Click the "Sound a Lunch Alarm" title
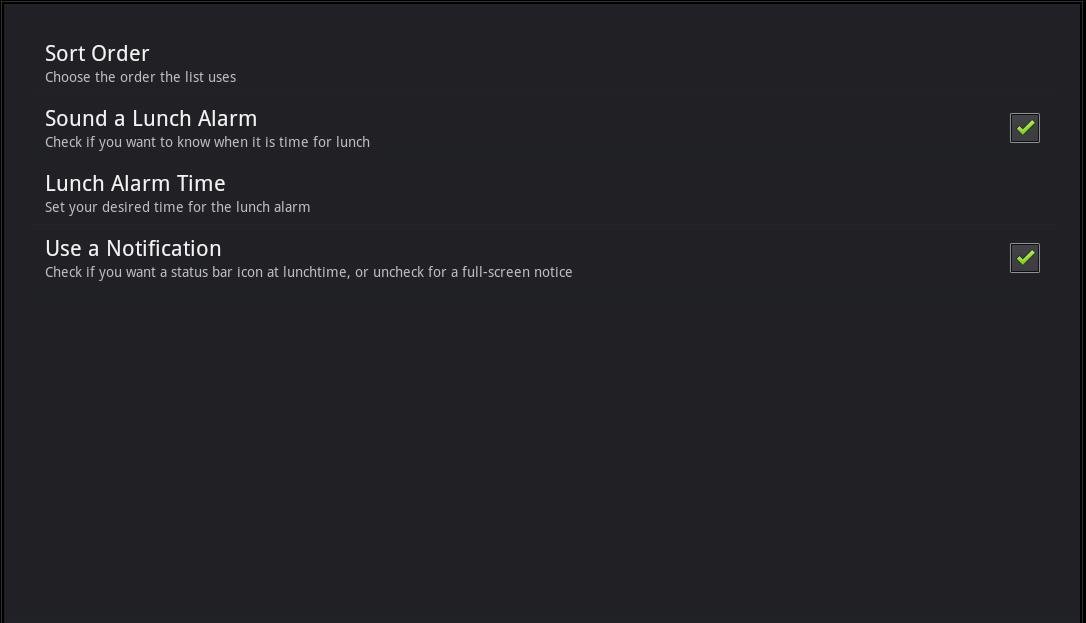The height and width of the screenshot is (623, 1086). tap(151, 119)
